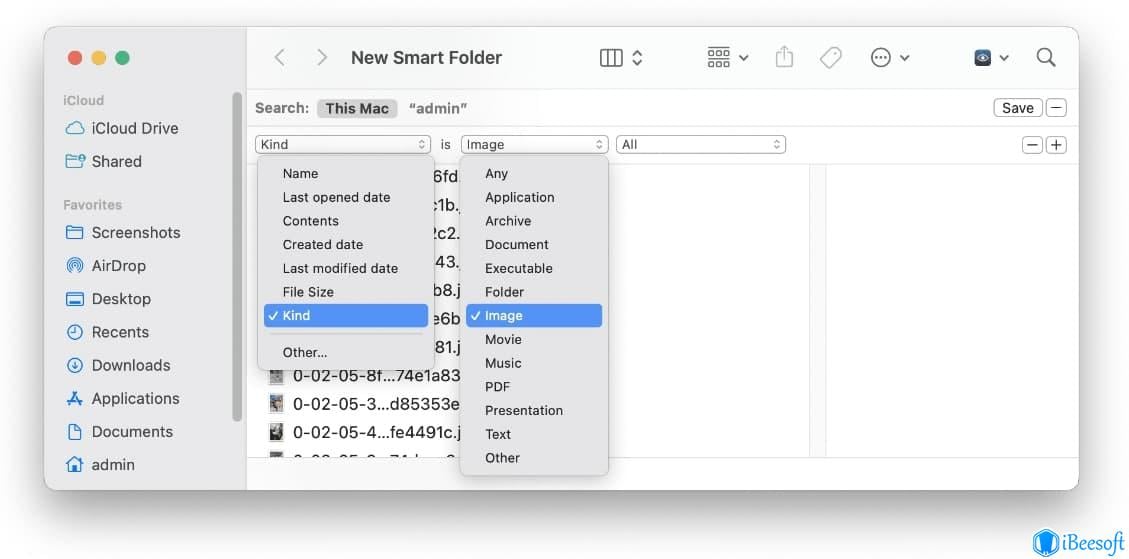This screenshot has width=1129, height=559.
Task: Switch to column view icon
Action: (611, 58)
